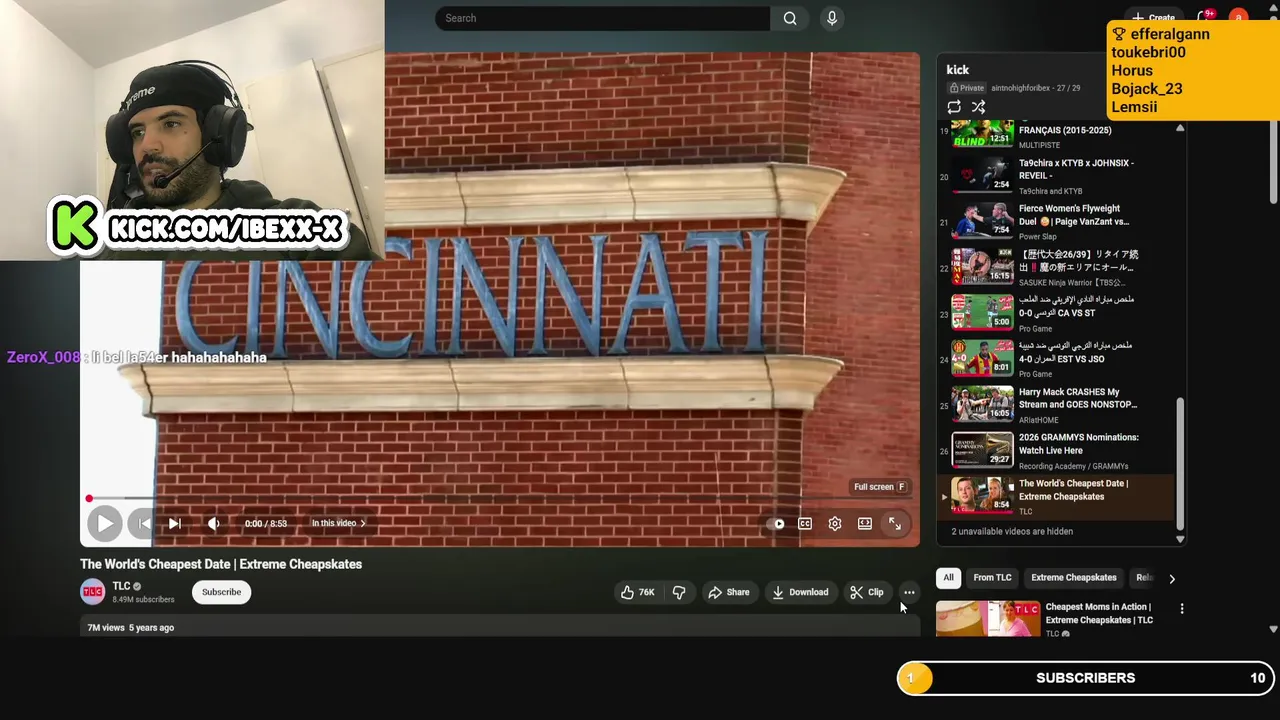Enter full screen mode

[895, 523]
